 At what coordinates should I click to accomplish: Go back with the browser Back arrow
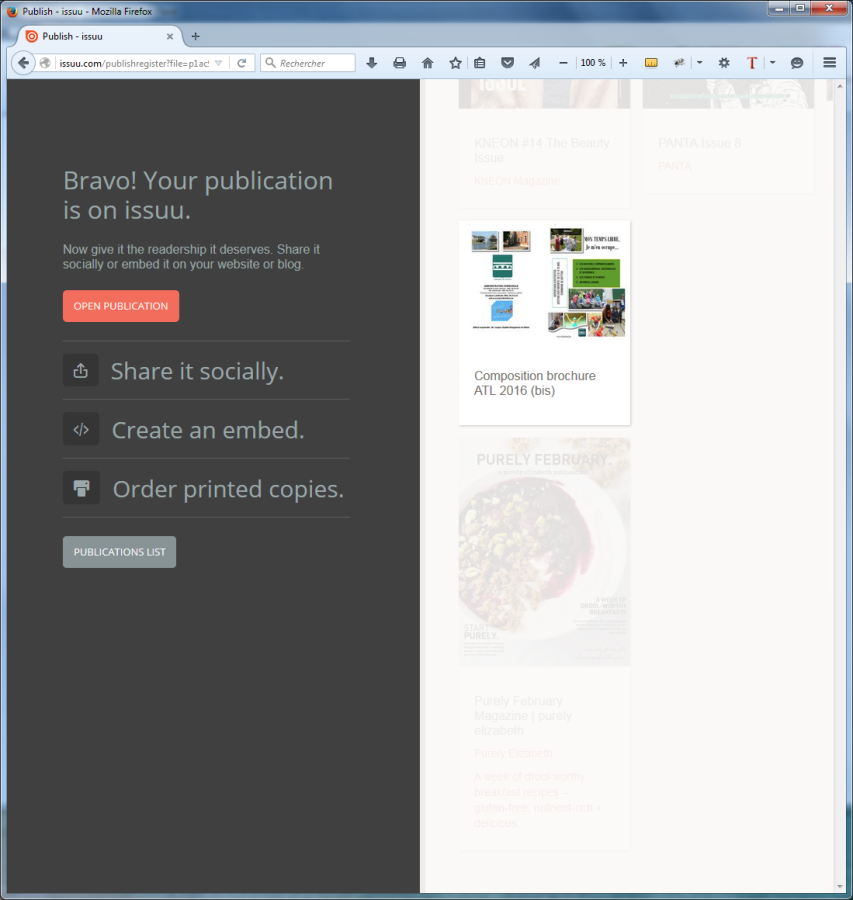(23, 63)
